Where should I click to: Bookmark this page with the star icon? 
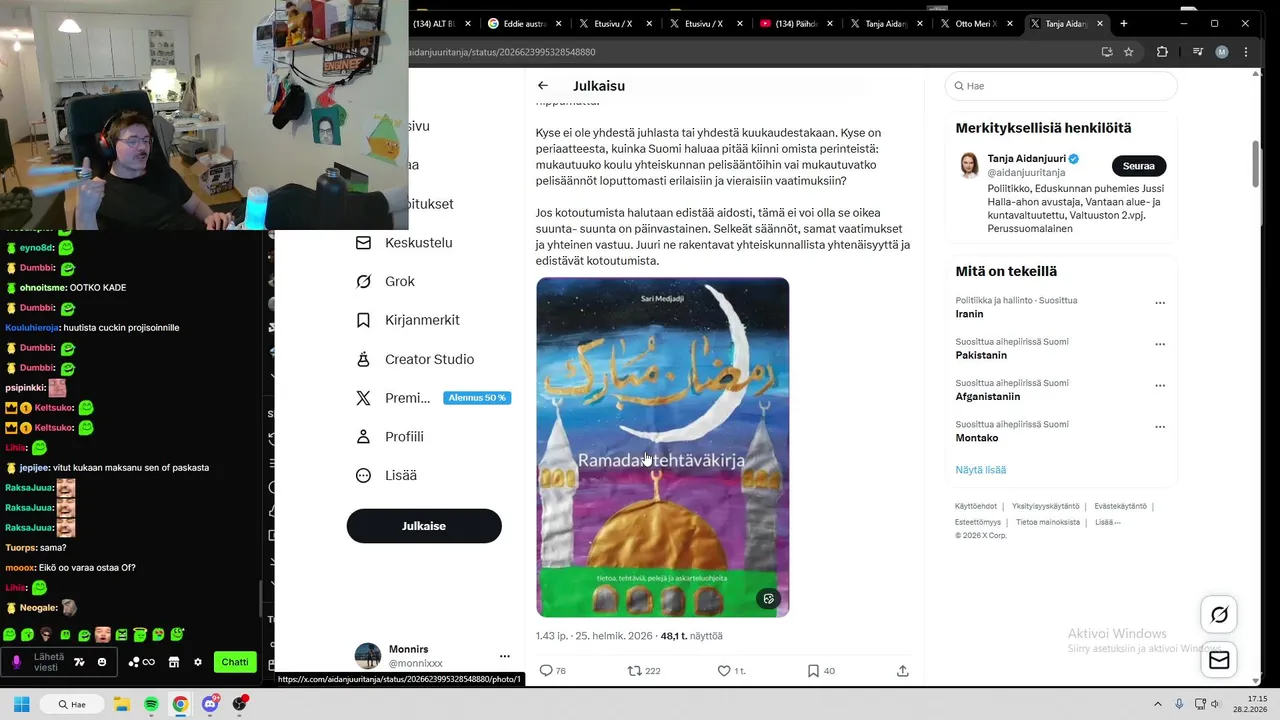pos(1128,52)
